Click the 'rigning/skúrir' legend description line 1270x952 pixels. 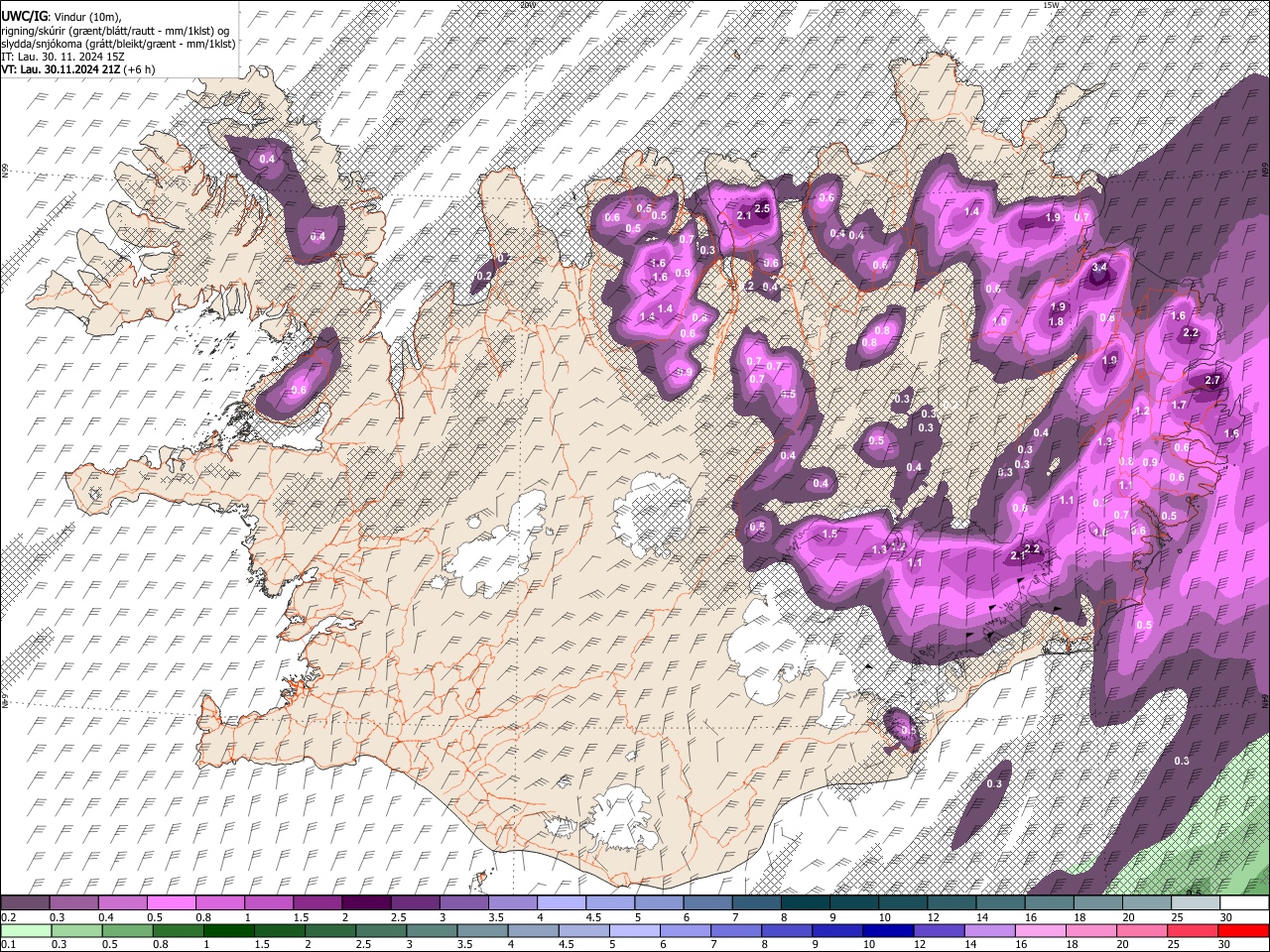[x=117, y=31]
